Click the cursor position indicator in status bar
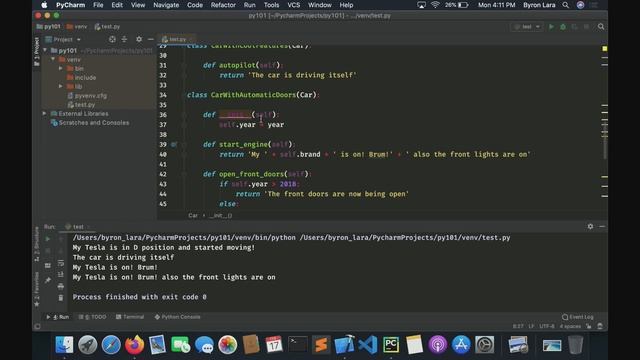The height and width of the screenshot is (360, 640). (x=518, y=326)
